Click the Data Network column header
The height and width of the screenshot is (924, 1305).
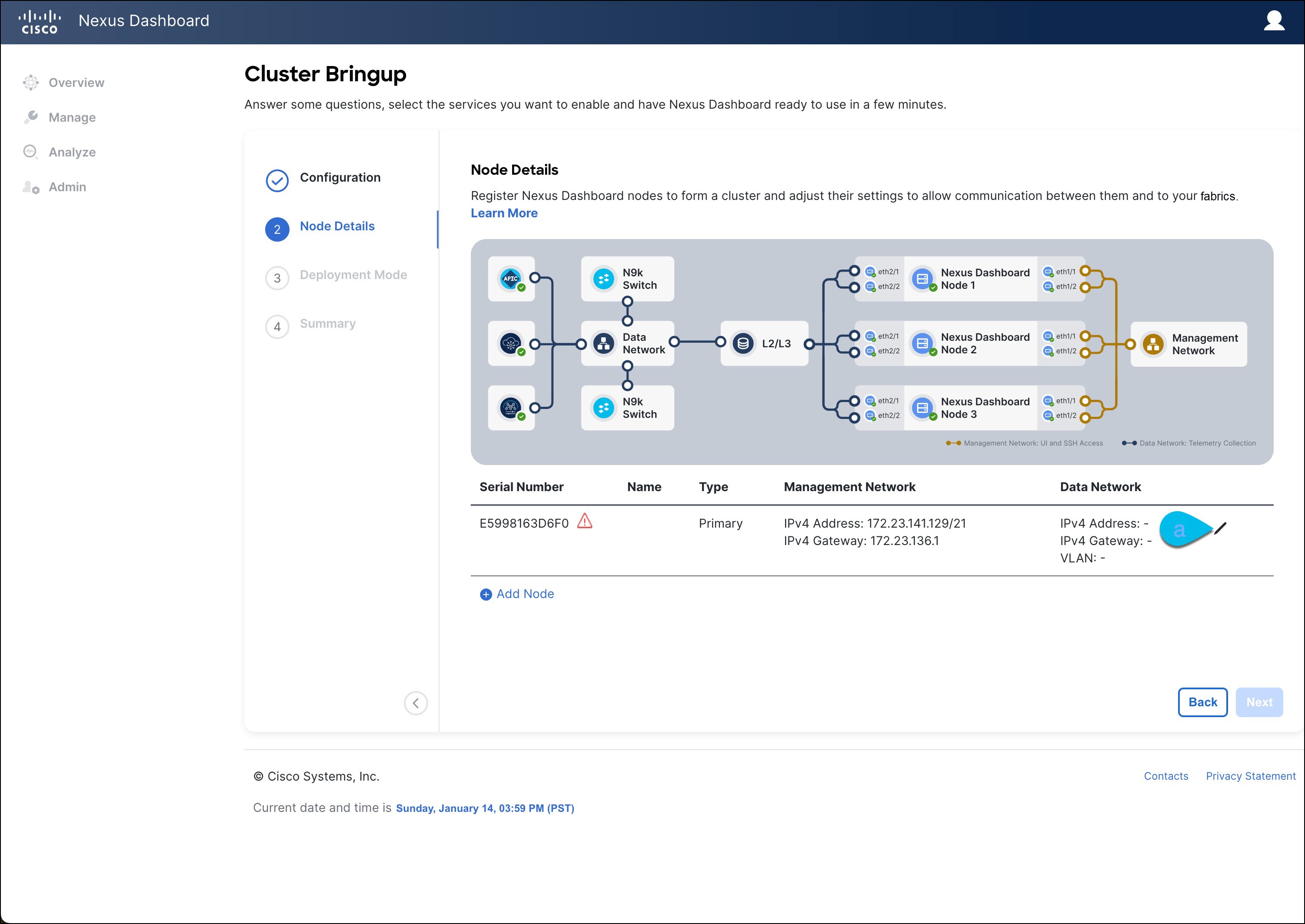(1100, 486)
